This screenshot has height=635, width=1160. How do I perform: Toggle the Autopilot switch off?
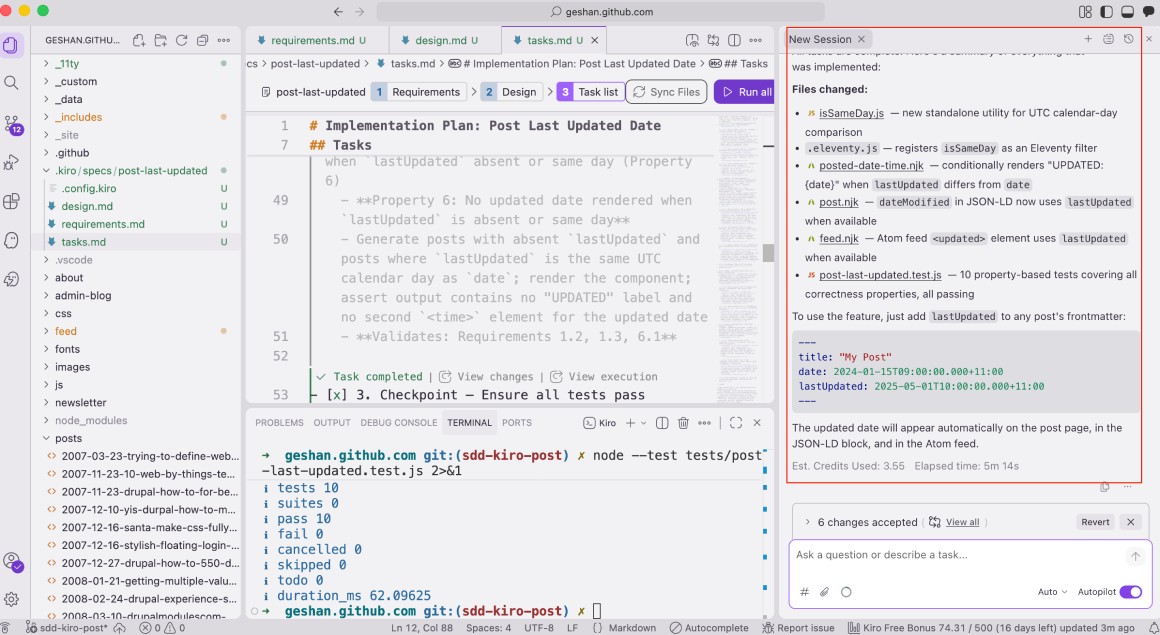click(1130, 591)
